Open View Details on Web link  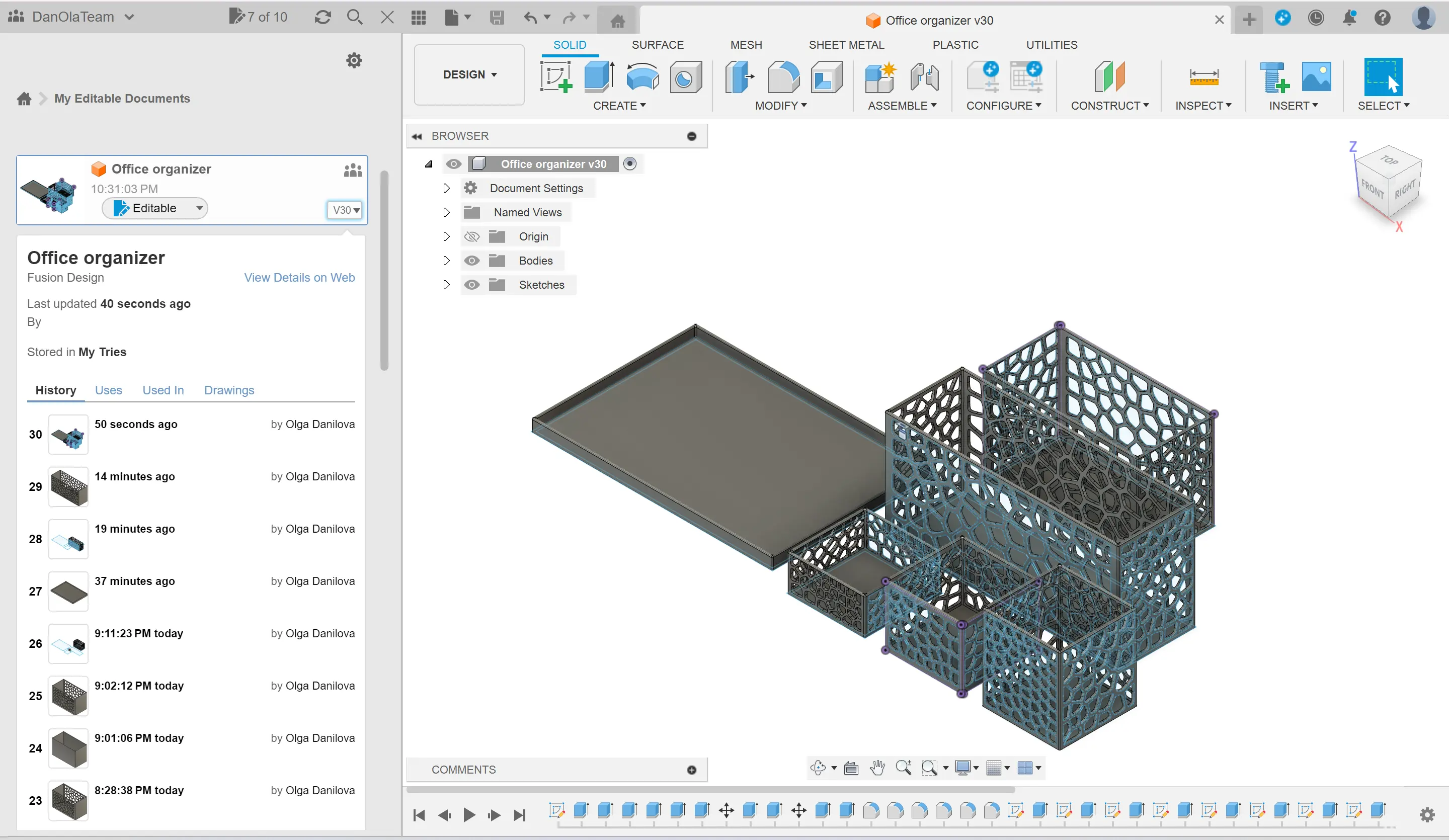click(x=299, y=278)
